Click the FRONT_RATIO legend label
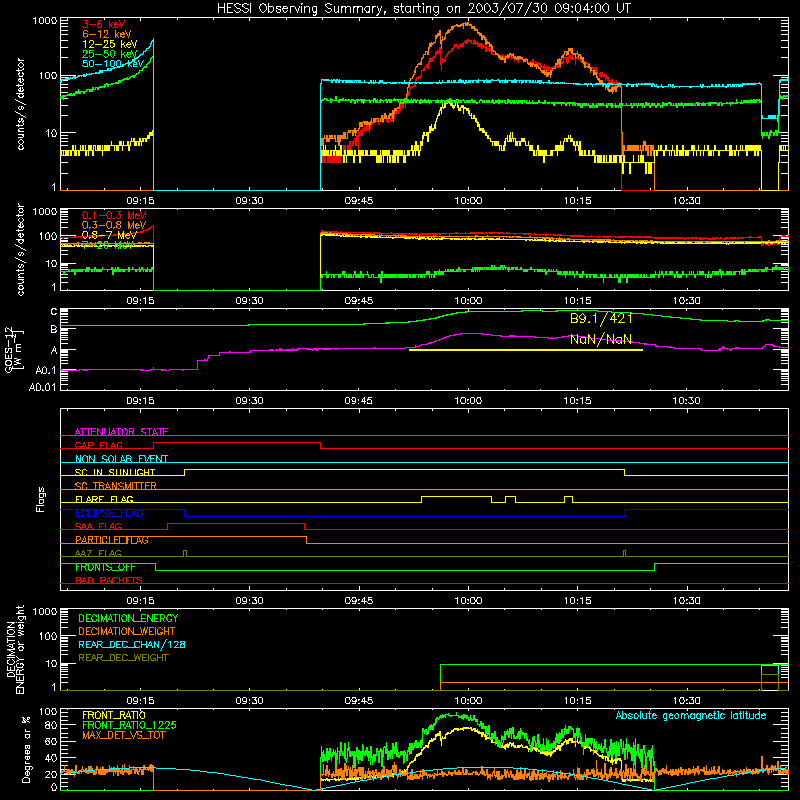 [x=114, y=715]
